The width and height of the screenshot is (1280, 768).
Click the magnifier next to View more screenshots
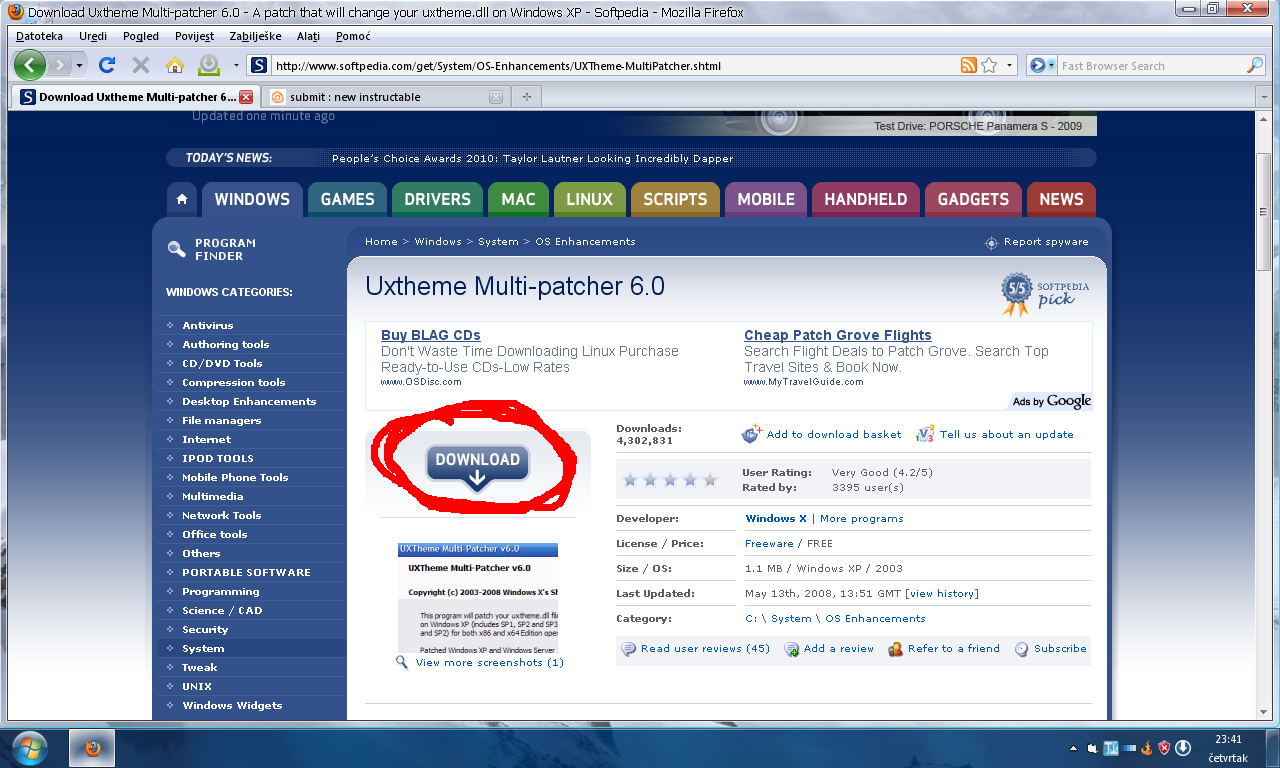coord(402,662)
